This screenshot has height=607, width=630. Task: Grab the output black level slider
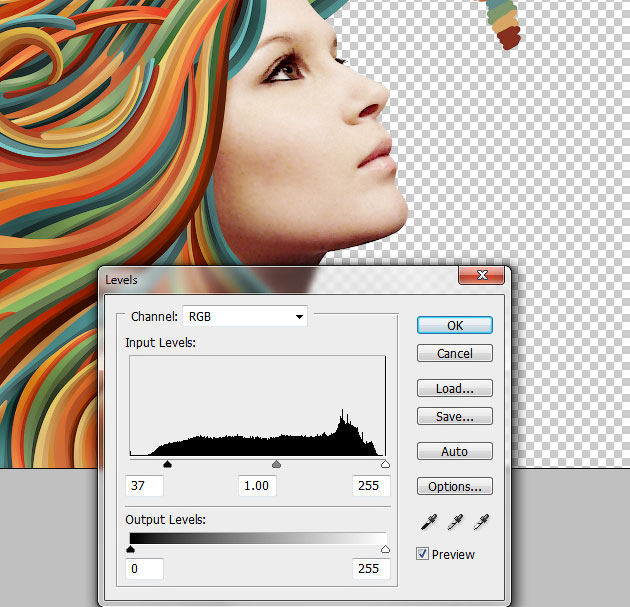[130, 549]
